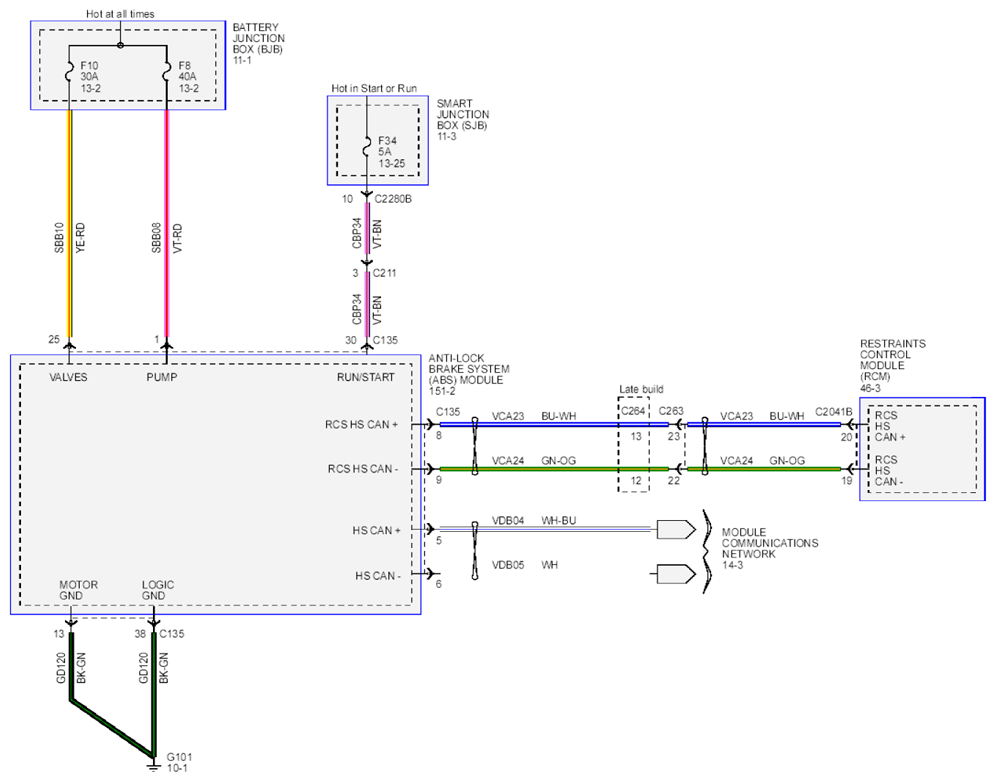Click the yellow-red YE-RD wire
The width and height of the screenshot is (996, 781).
pyautogui.click(x=69, y=222)
